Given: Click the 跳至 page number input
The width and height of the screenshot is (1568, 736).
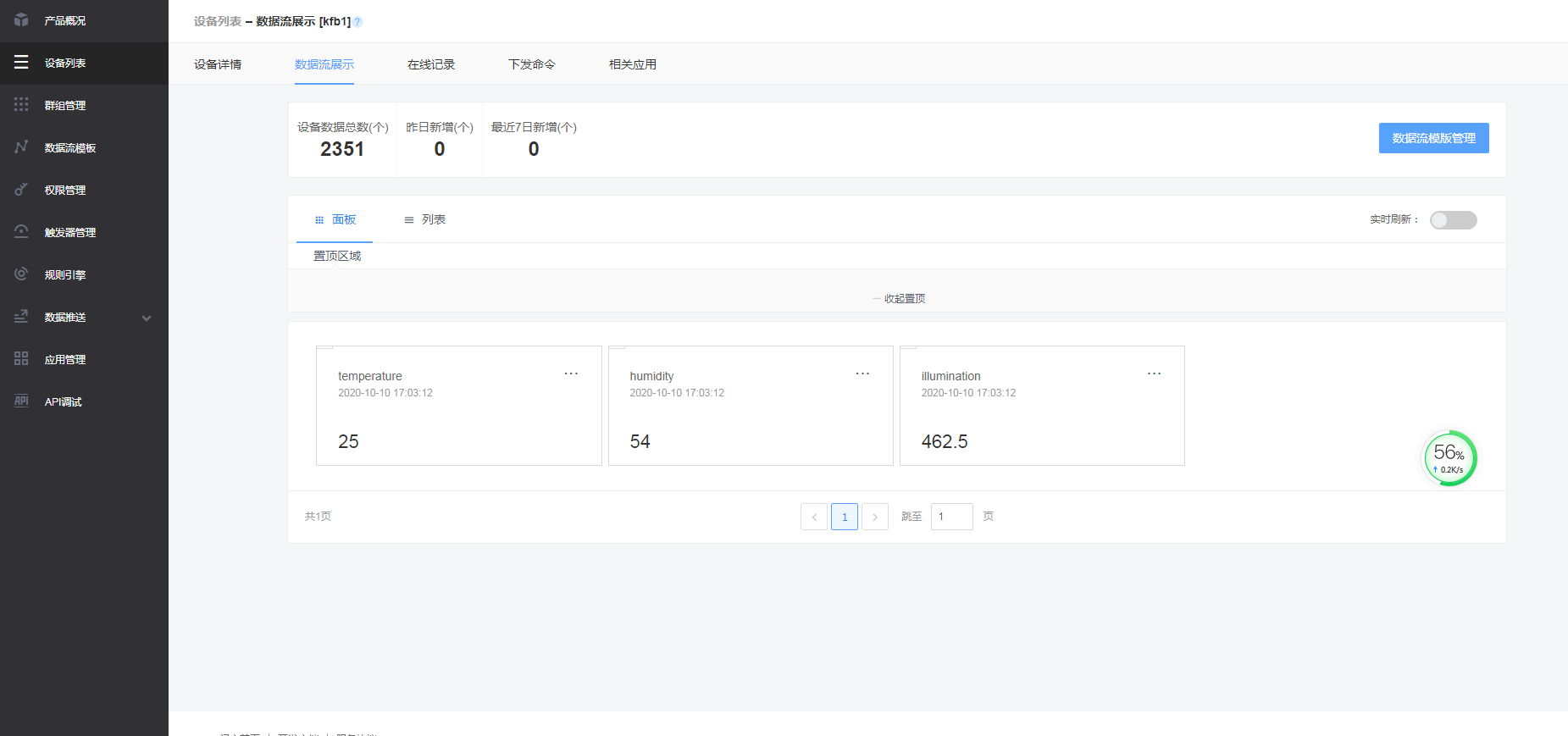Looking at the screenshot, I should click(x=952, y=517).
